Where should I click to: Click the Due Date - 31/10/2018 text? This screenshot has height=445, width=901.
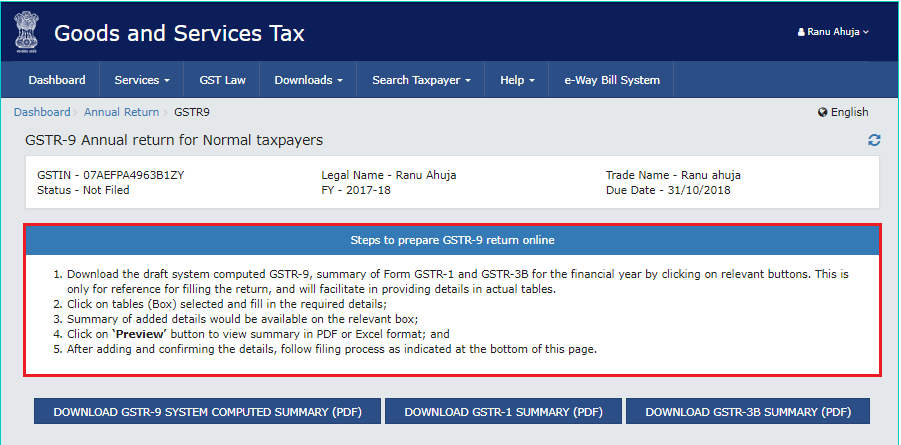[668, 190]
